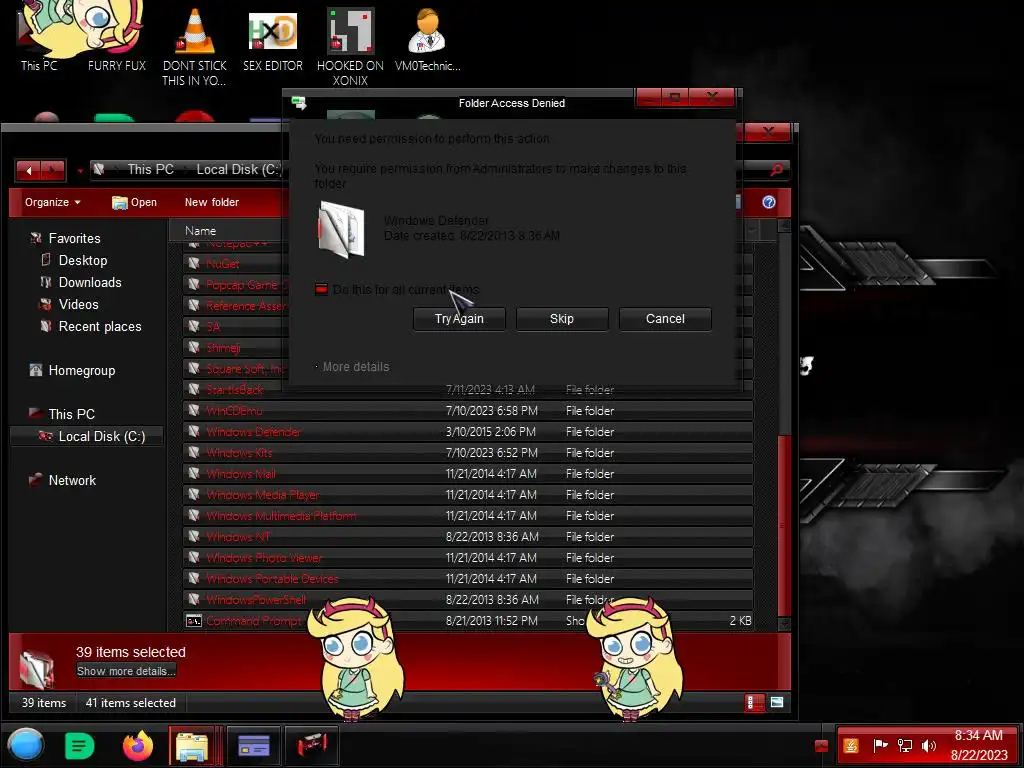Click the Forward arrow in Explorer
Viewport: 1024px width, 768px height.
pos(53,170)
